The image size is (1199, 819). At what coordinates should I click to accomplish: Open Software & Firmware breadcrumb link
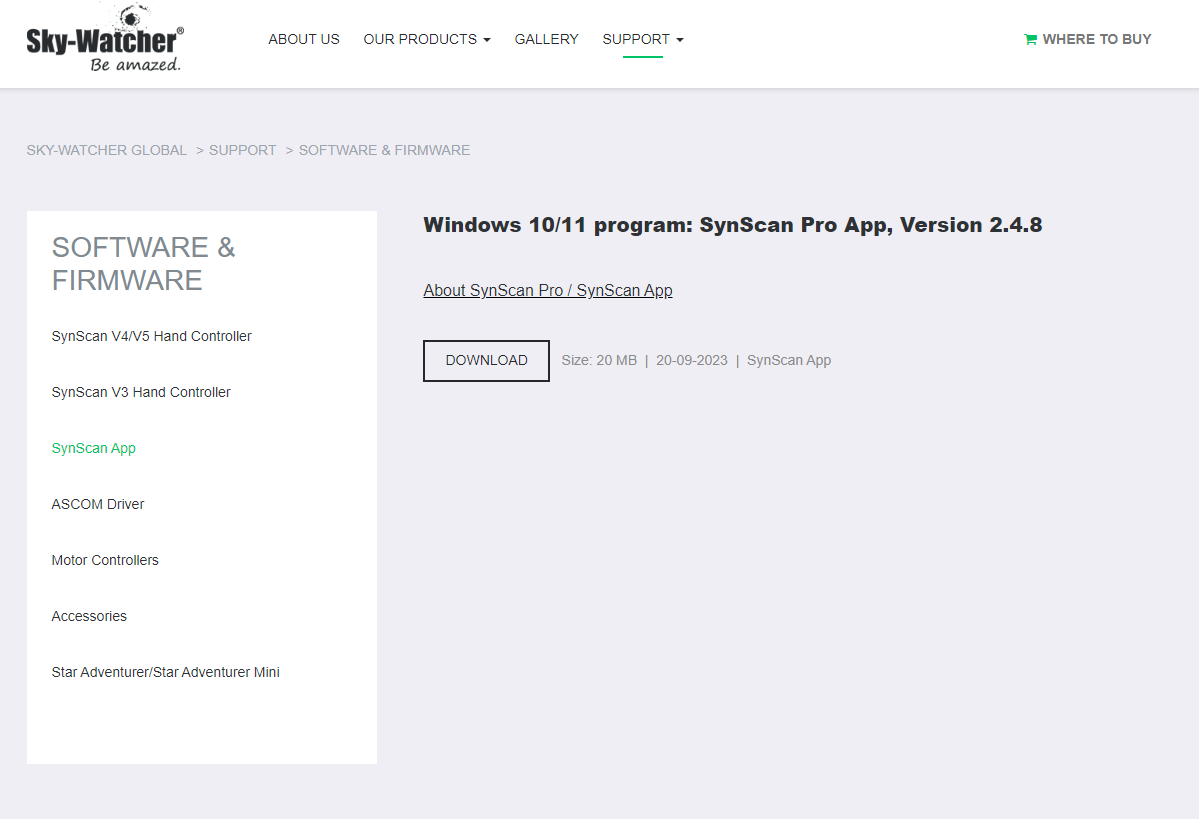coord(384,150)
